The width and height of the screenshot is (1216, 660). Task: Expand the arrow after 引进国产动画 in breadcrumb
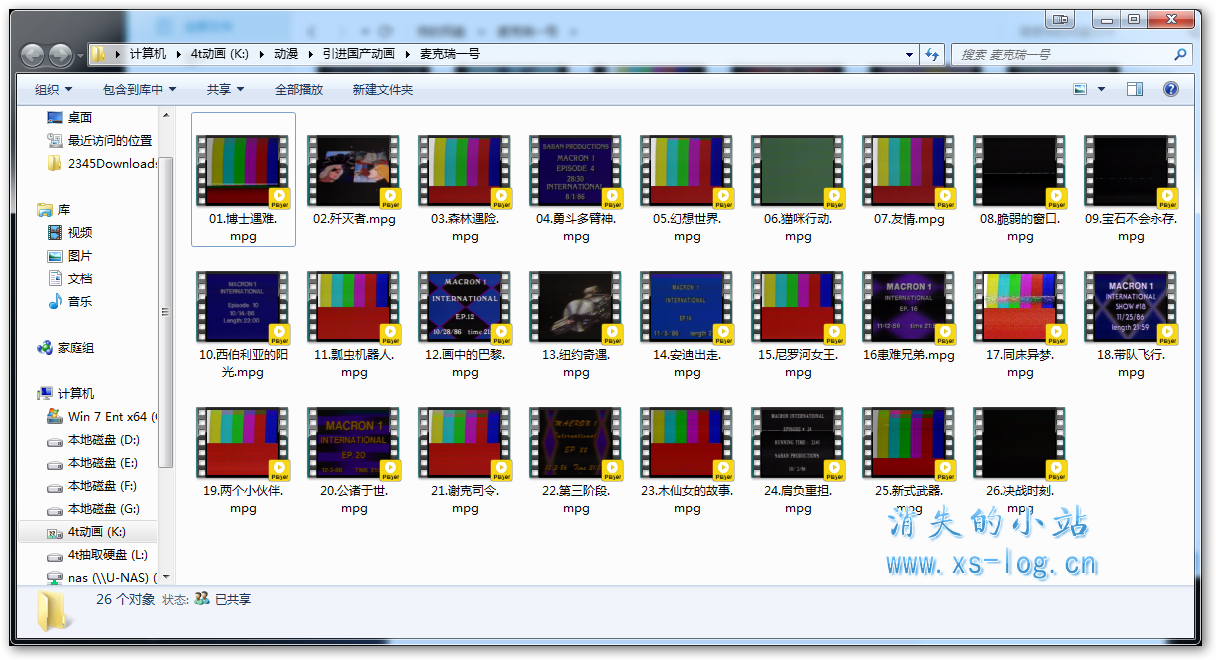coord(407,54)
